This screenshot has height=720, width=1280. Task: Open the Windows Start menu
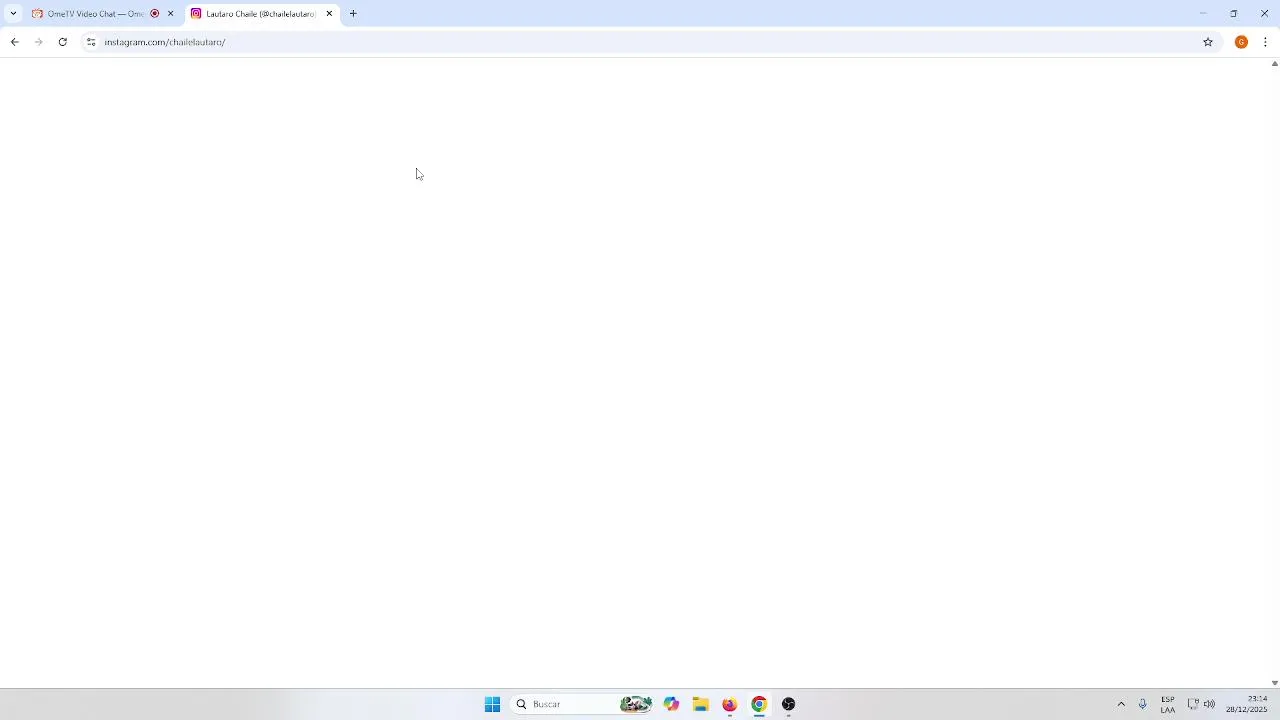[x=492, y=704]
